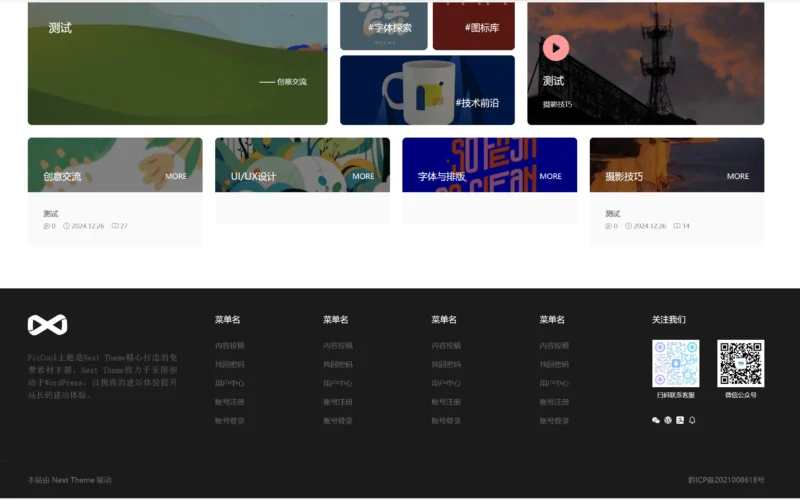
Task: Click the customer service QR code image
Action: [676, 364]
